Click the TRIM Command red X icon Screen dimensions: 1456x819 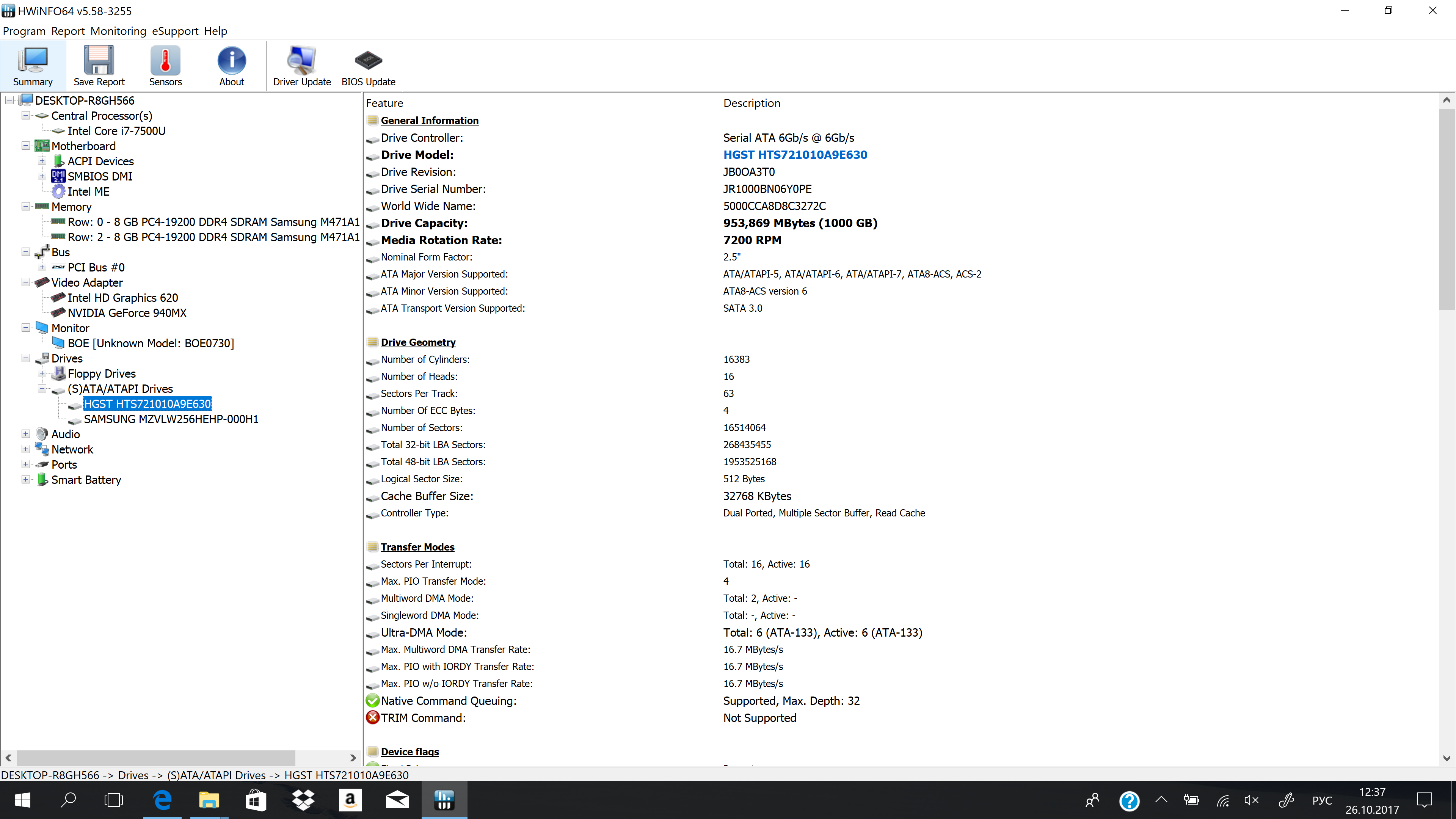[372, 718]
